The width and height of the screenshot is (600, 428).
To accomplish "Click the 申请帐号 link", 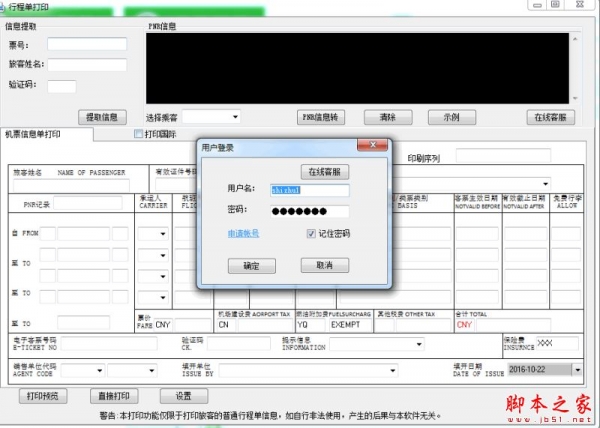I will tap(243, 233).
